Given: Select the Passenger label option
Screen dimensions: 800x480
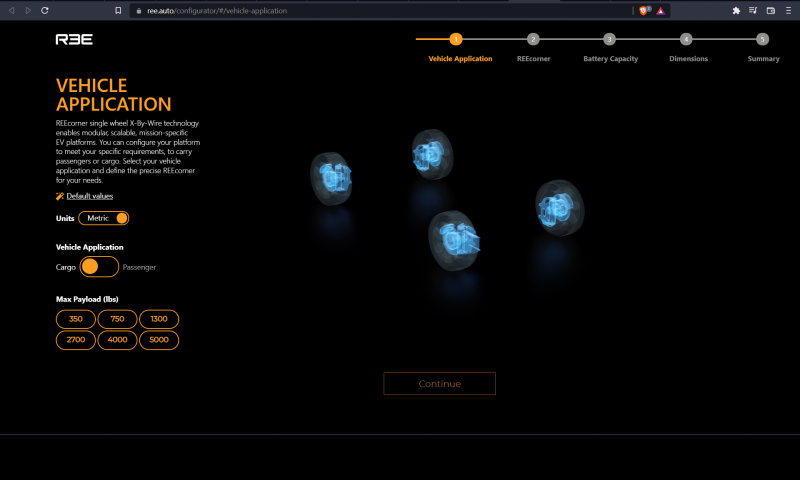Looking at the screenshot, I should tap(139, 267).
